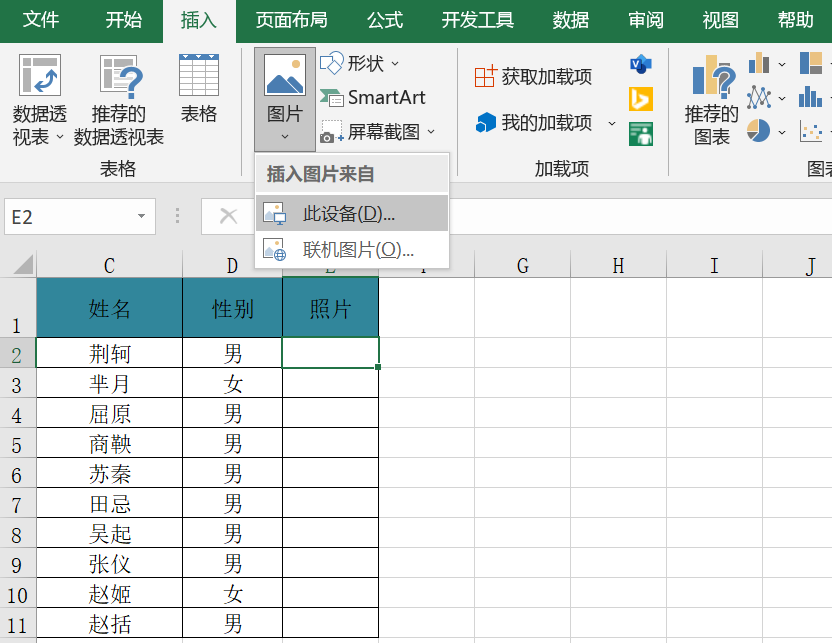Image resolution: width=832 pixels, height=643 pixels.
Task: Switch to the Review (审阅) tab
Action: (646, 20)
